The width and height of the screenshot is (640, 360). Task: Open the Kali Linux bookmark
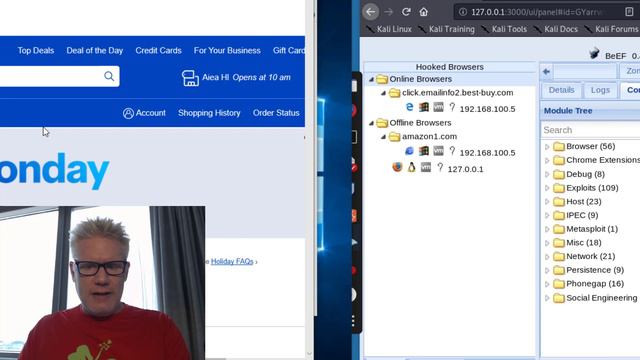click(389, 29)
